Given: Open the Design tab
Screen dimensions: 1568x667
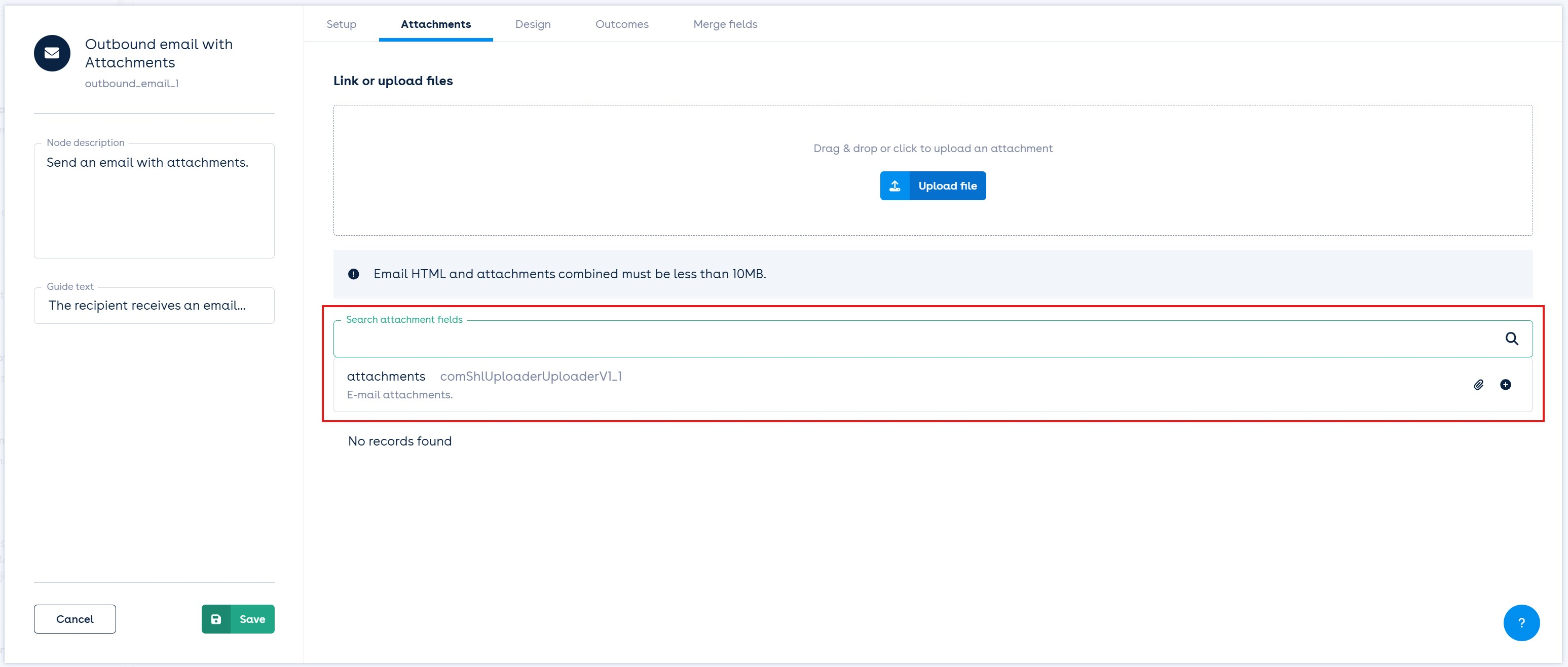Looking at the screenshot, I should click(x=533, y=24).
